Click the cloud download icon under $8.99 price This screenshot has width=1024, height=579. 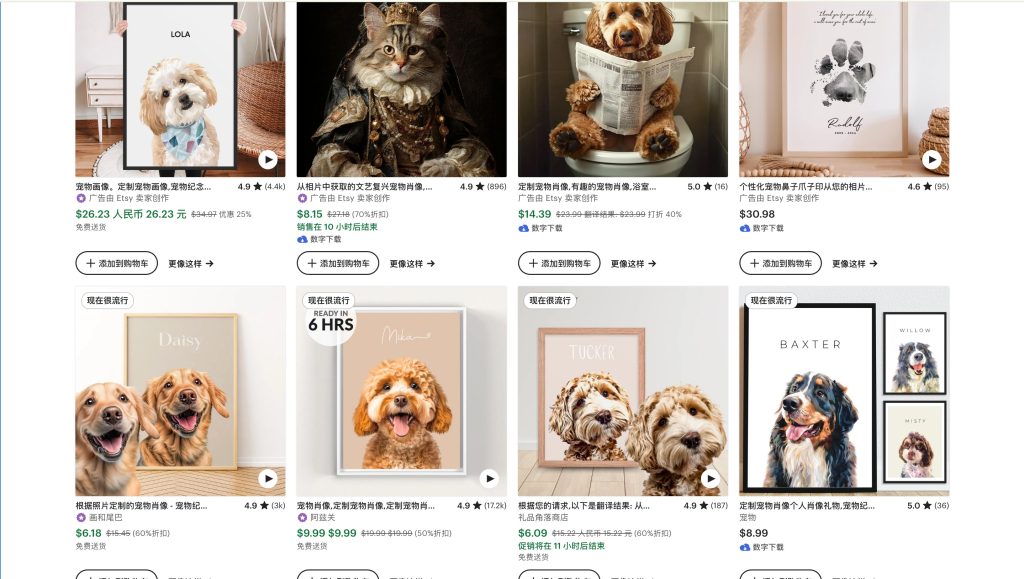pyautogui.click(x=745, y=547)
